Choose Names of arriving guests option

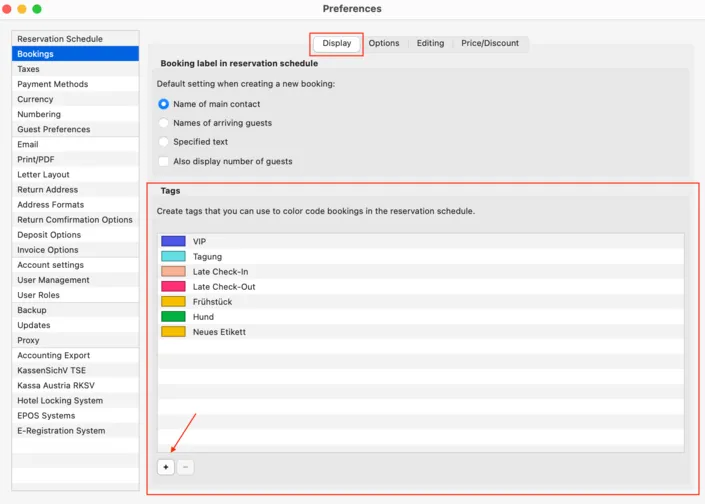click(164, 123)
